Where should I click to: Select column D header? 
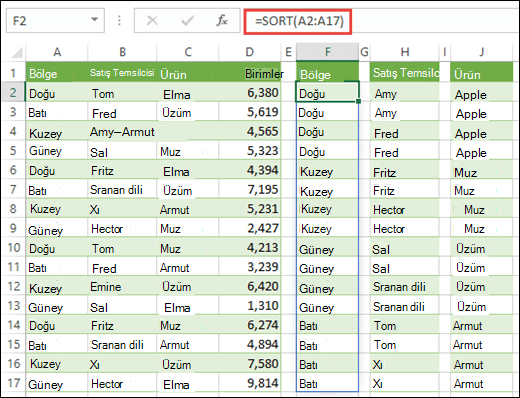tap(249, 52)
